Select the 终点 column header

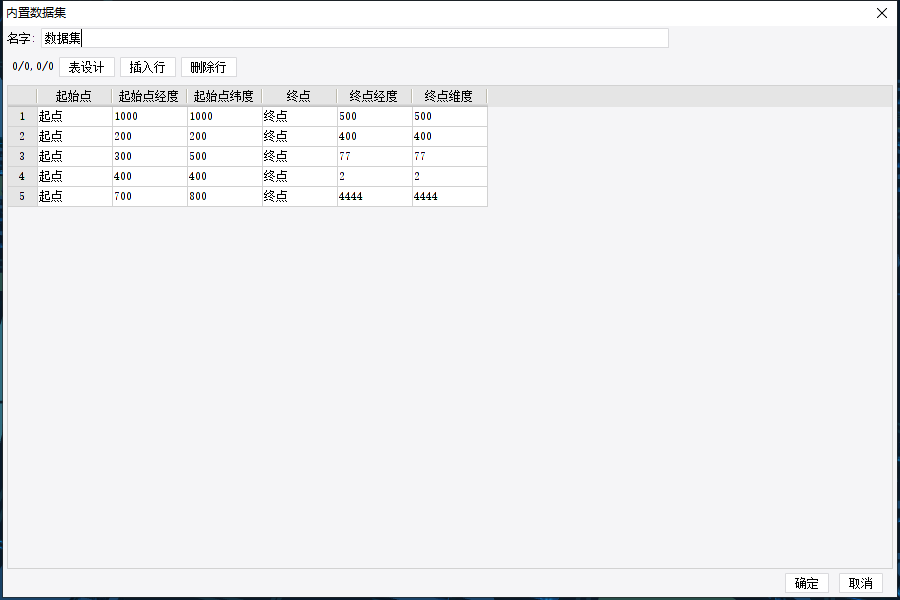(300, 96)
